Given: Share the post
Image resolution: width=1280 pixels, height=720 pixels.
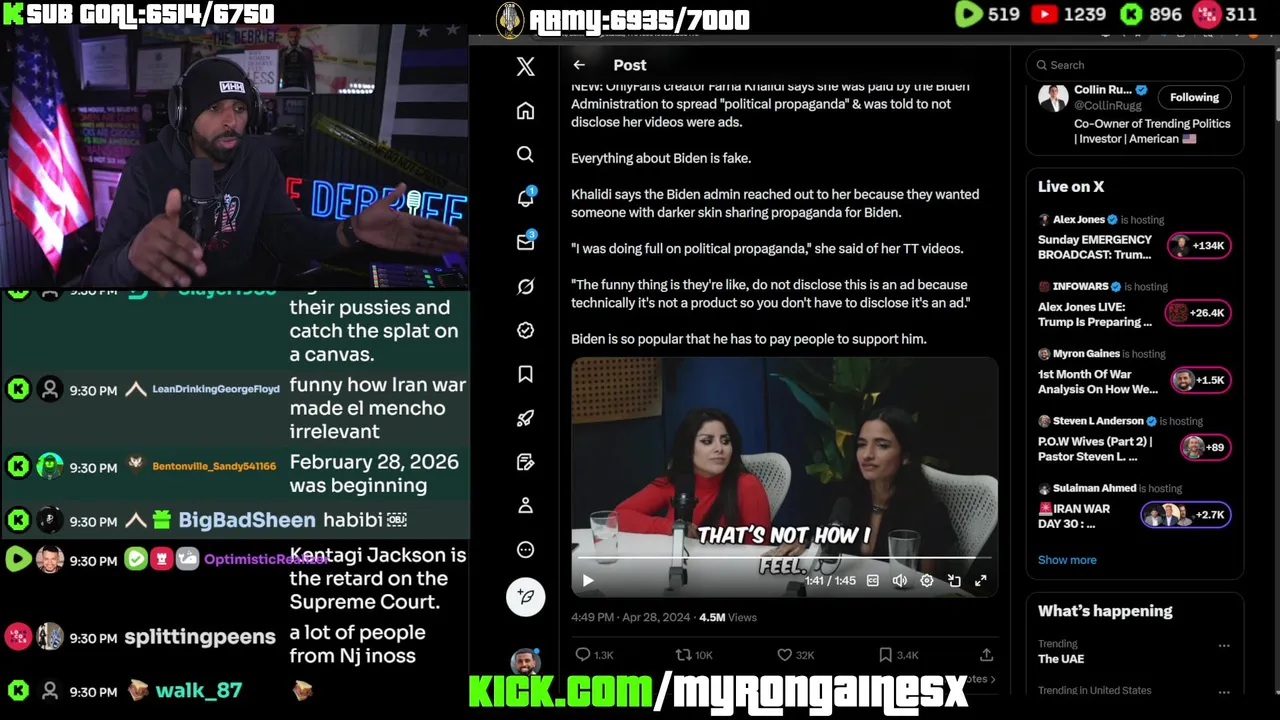Looking at the screenshot, I should [986, 655].
